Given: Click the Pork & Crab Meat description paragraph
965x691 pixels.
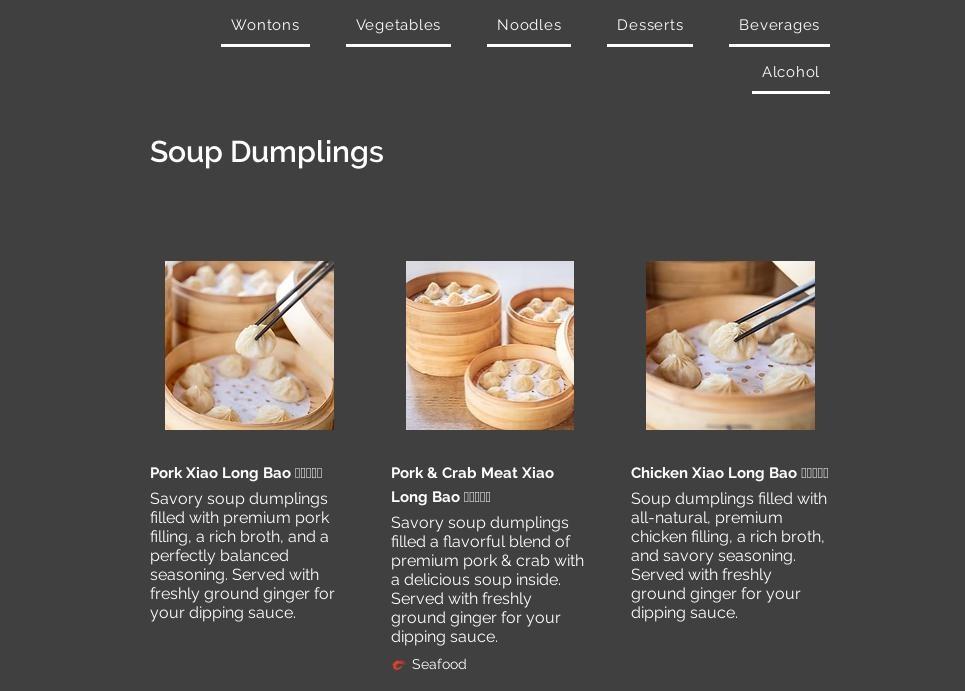Looking at the screenshot, I should coord(487,580).
